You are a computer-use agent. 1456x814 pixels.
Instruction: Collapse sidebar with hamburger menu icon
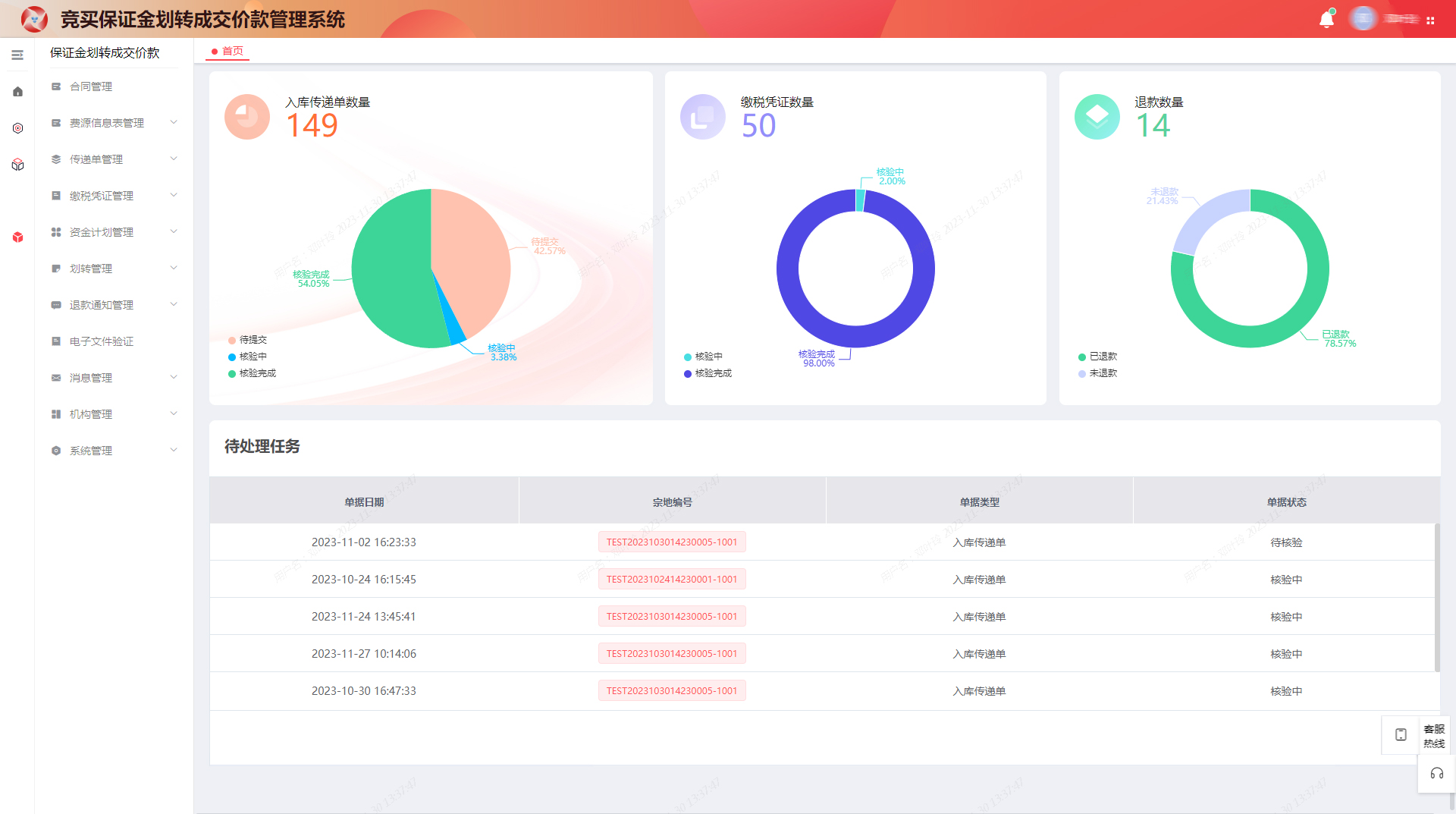(17, 55)
